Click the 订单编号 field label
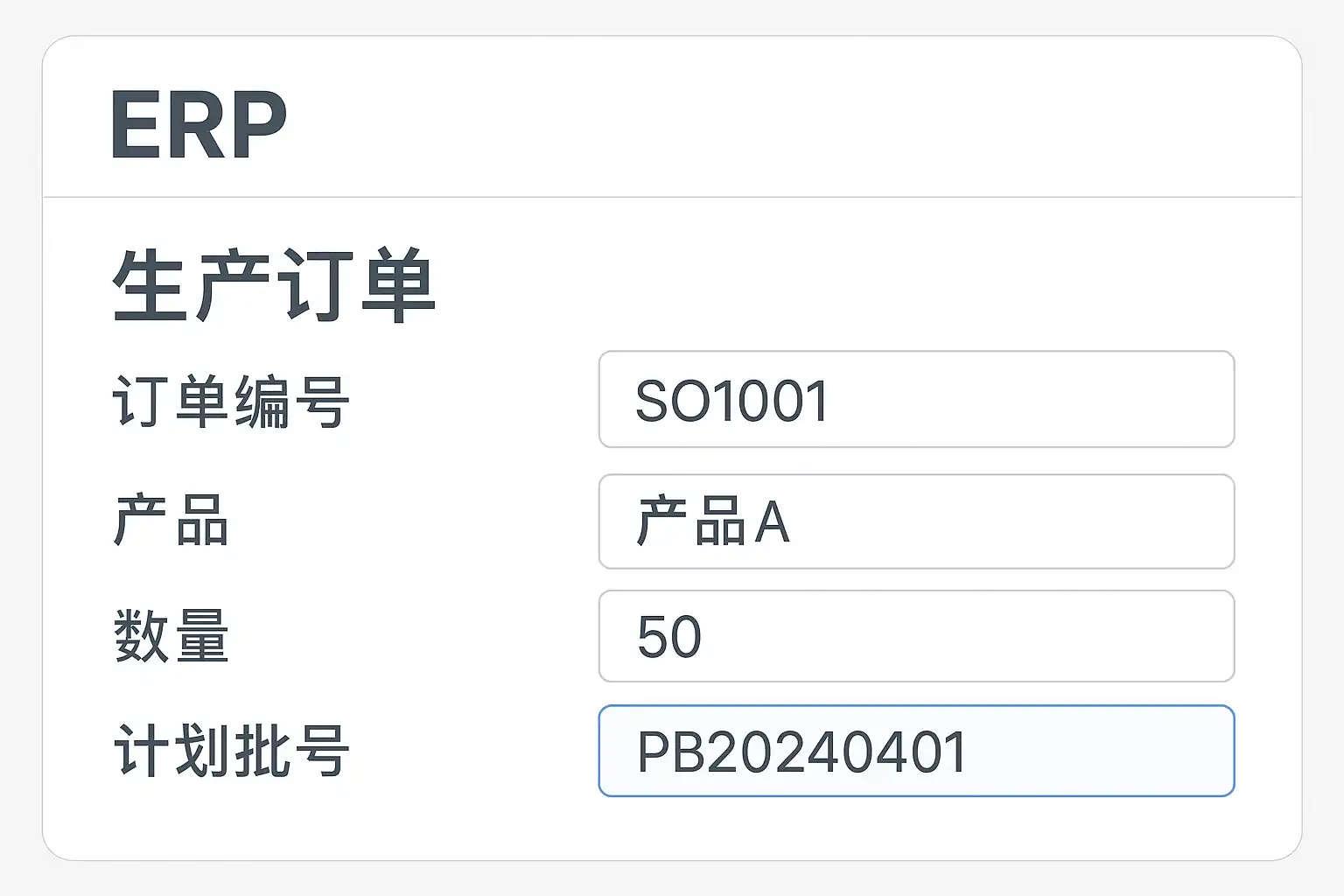 point(231,402)
